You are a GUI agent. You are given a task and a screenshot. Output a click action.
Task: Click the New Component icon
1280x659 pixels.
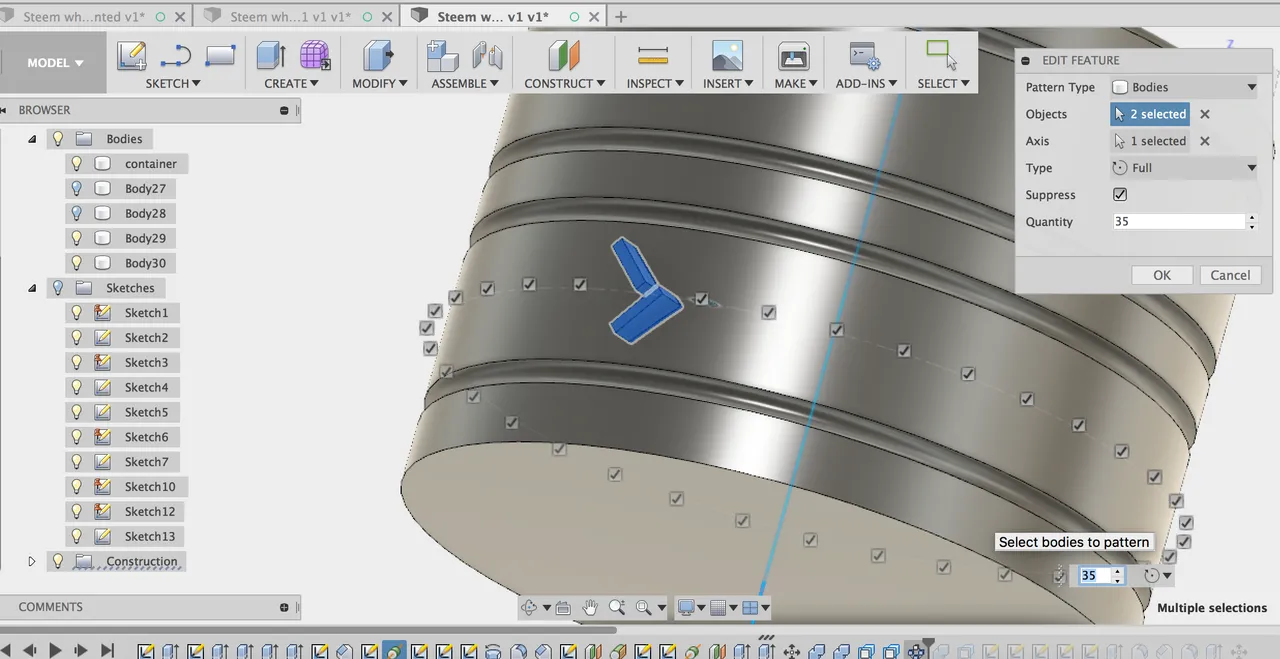(x=442, y=55)
